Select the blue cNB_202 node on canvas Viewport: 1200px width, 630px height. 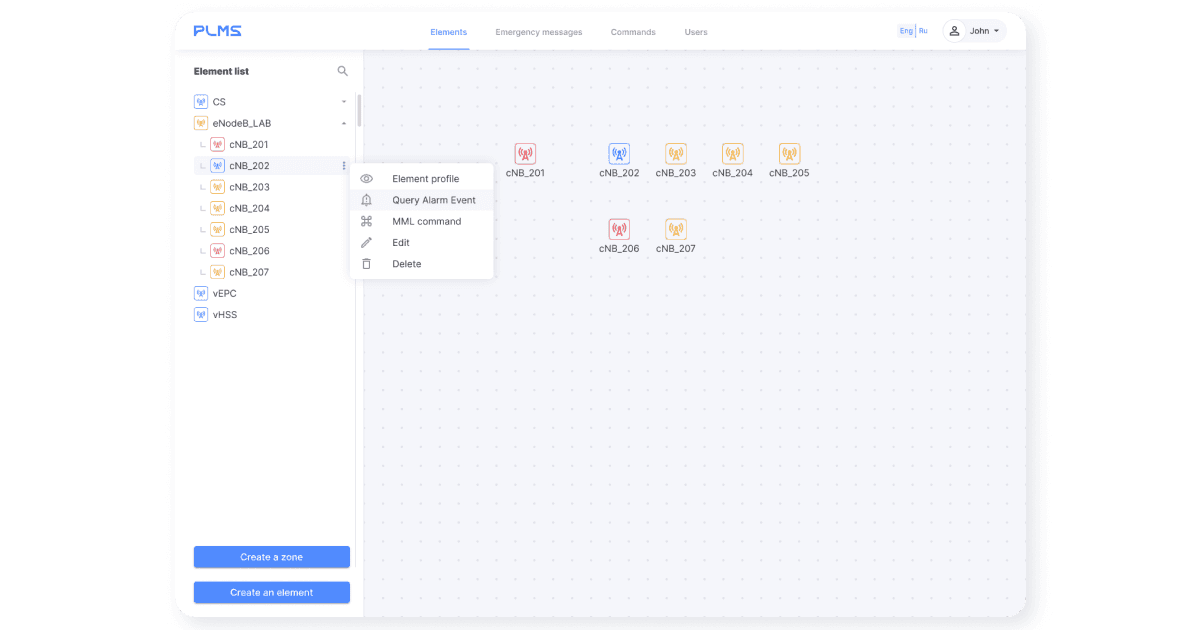click(x=619, y=154)
